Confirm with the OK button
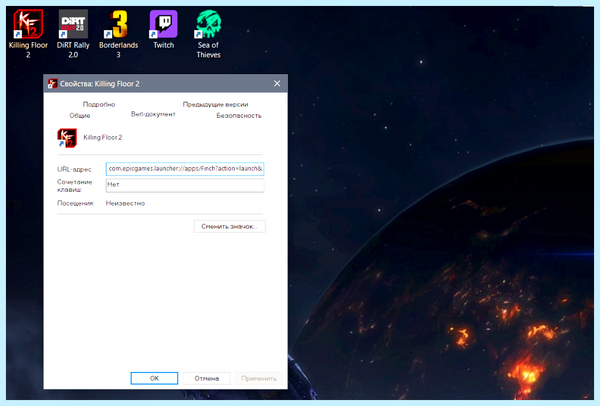The height and width of the screenshot is (406, 600). coord(154,378)
